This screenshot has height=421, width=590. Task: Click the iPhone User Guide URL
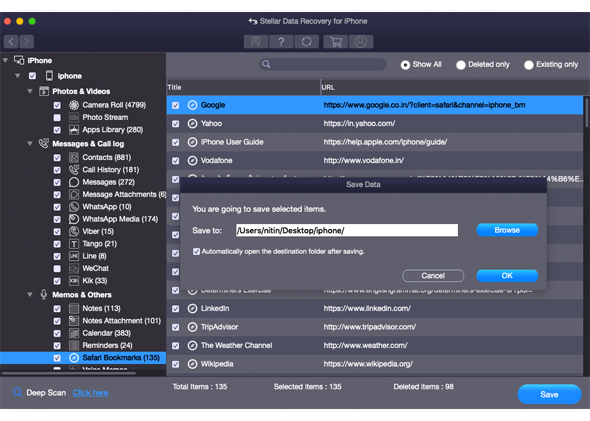point(385,142)
